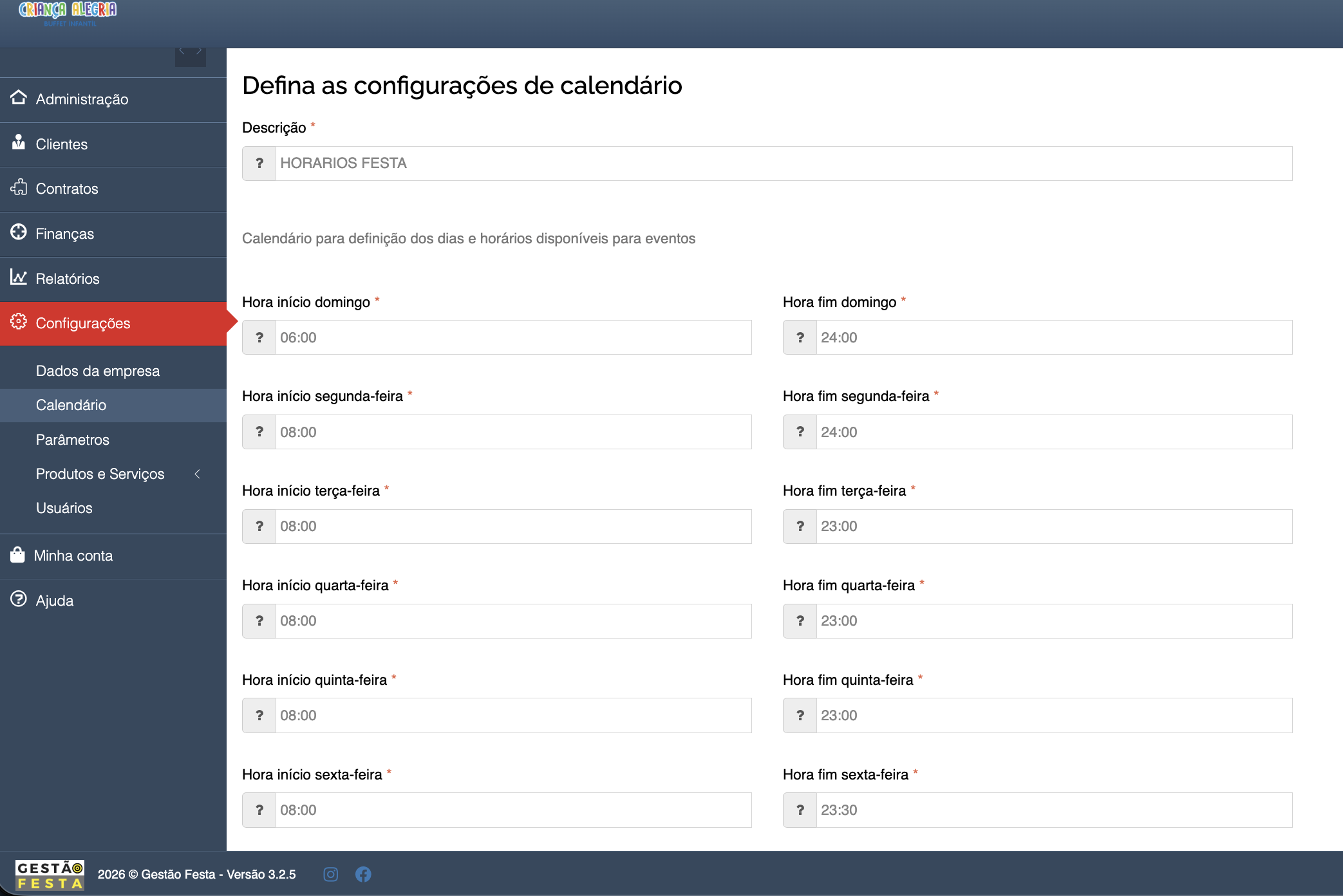Edit Hora início sexta-feira field
1343x896 pixels.
point(513,810)
